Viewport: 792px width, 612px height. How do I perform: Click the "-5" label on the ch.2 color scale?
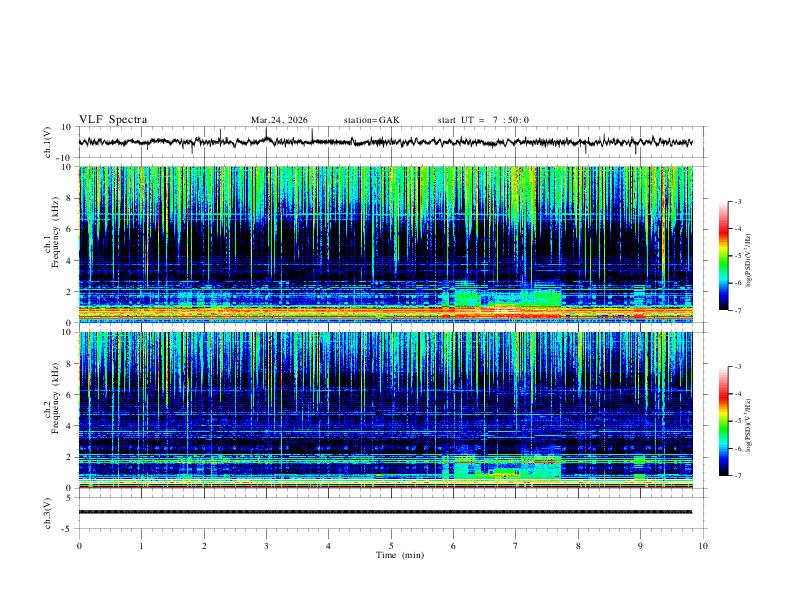point(738,421)
